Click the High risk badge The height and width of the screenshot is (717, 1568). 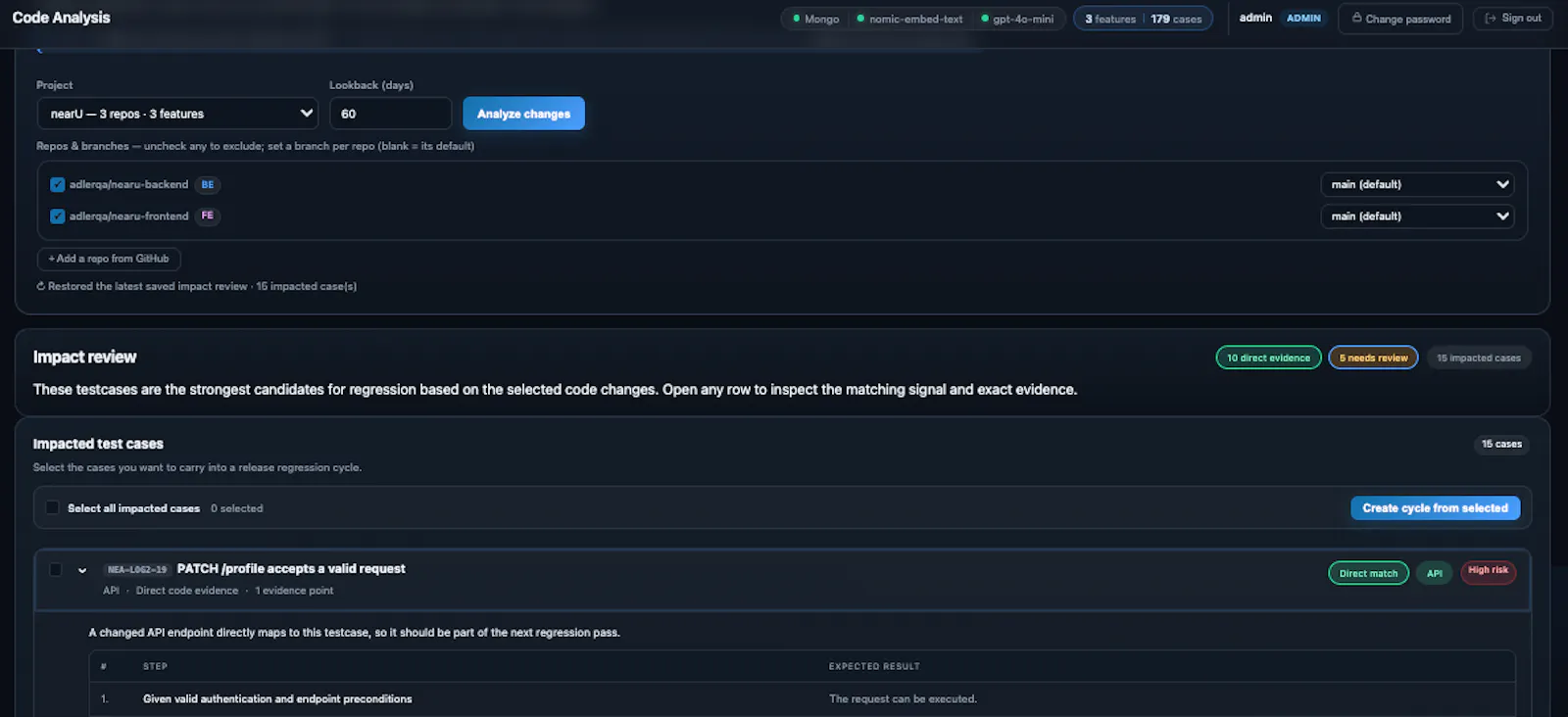(x=1488, y=572)
